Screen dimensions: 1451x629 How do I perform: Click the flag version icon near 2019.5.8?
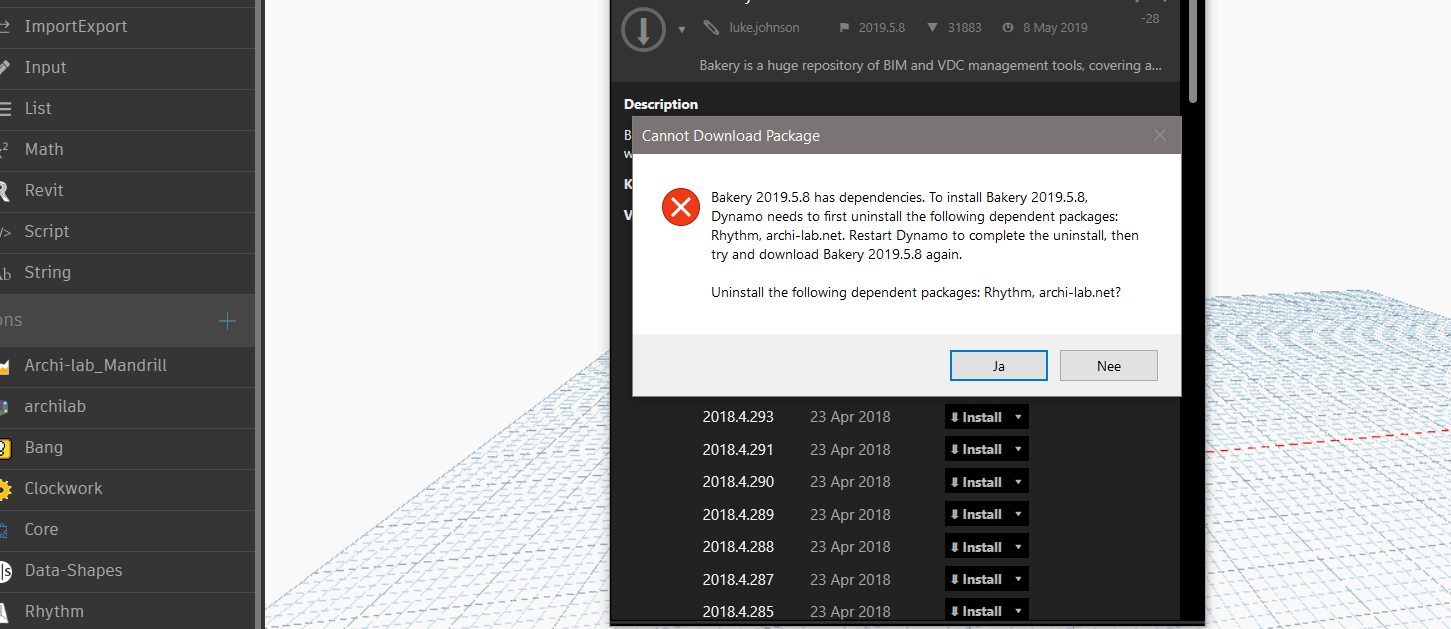(843, 28)
